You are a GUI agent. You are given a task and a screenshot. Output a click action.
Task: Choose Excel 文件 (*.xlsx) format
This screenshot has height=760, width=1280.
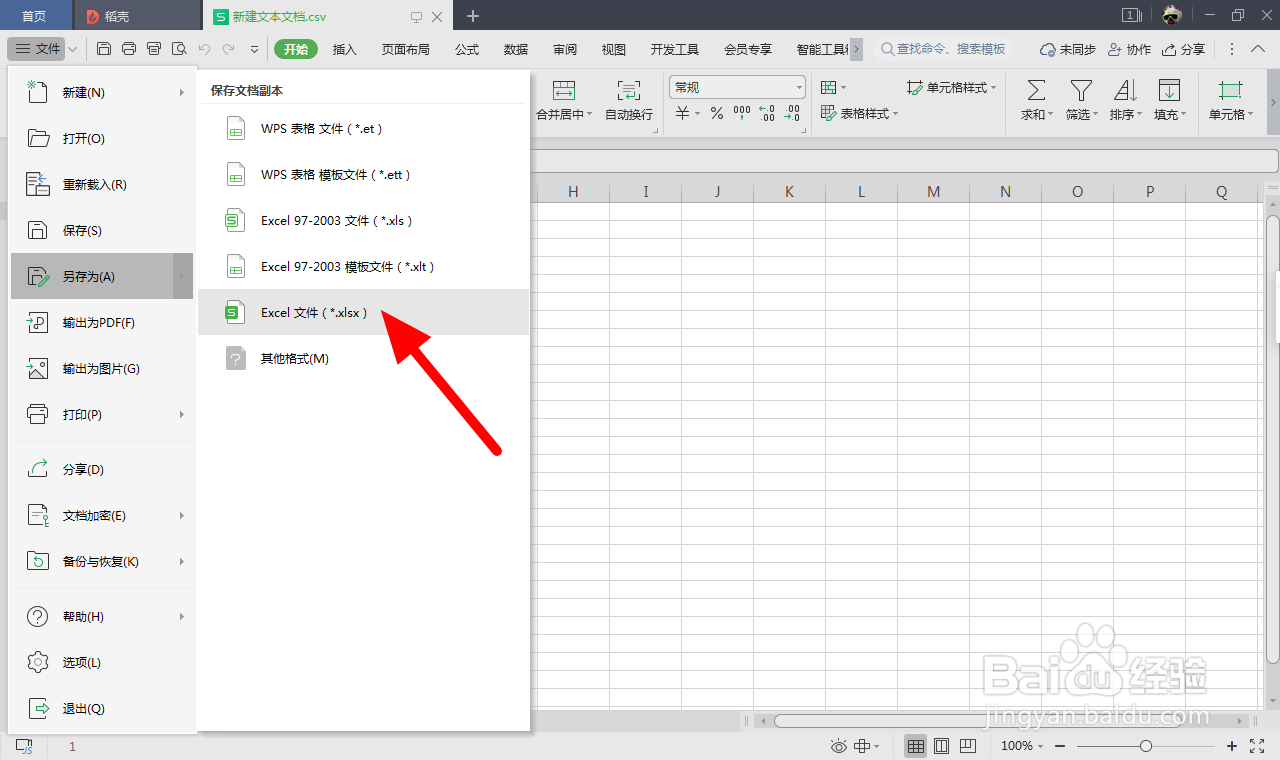point(364,313)
